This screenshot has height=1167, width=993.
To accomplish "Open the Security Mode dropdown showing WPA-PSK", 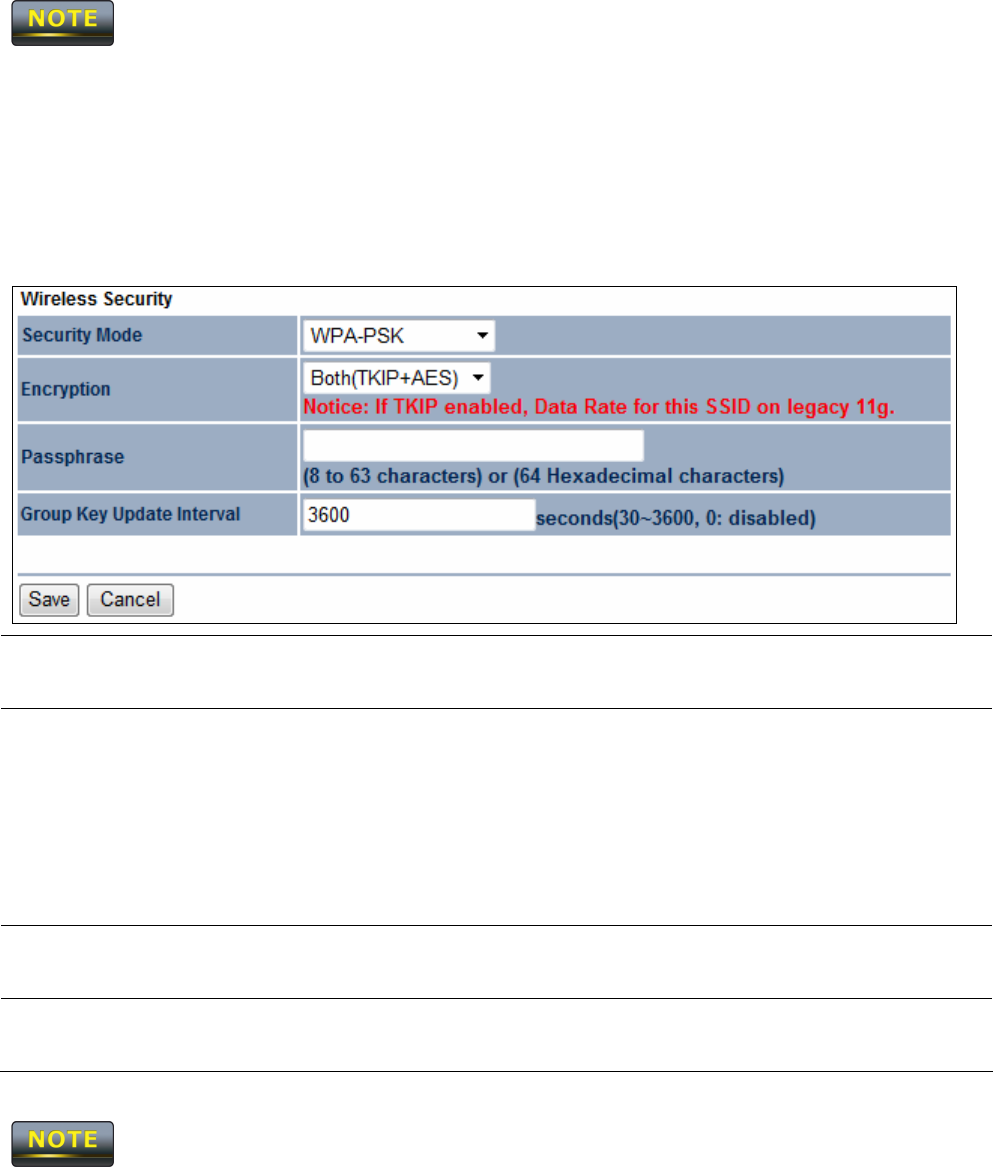I will [x=398, y=336].
